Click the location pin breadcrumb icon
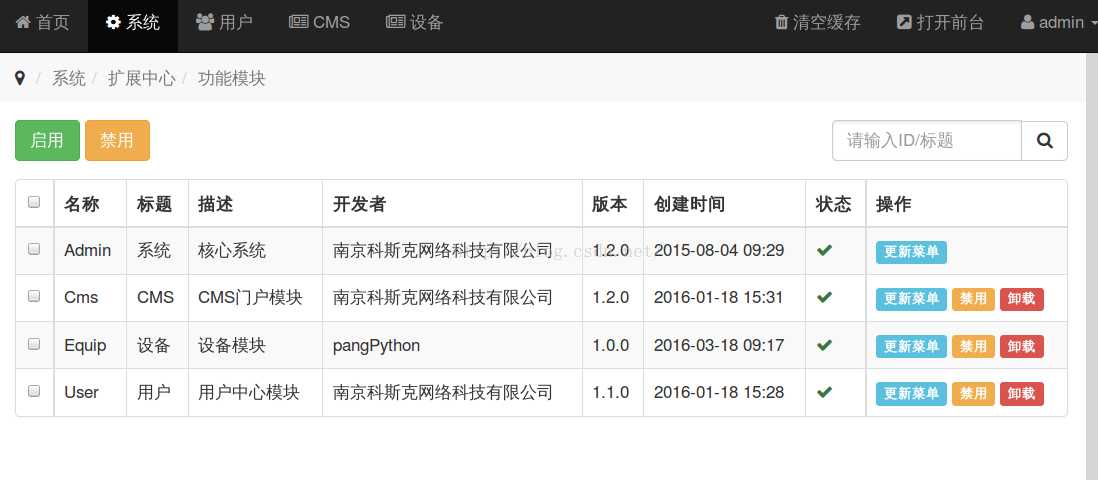The height and width of the screenshot is (480, 1098). (x=20, y=78)
